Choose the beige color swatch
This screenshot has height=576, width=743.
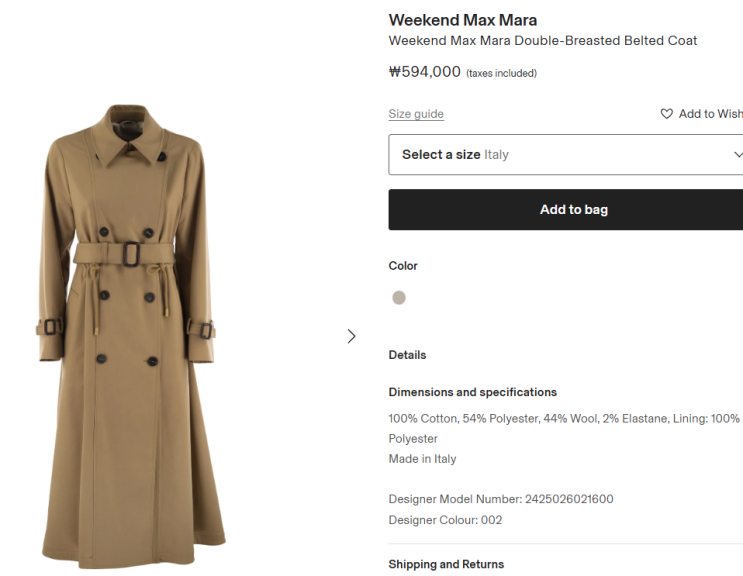[x=399, y=298]
